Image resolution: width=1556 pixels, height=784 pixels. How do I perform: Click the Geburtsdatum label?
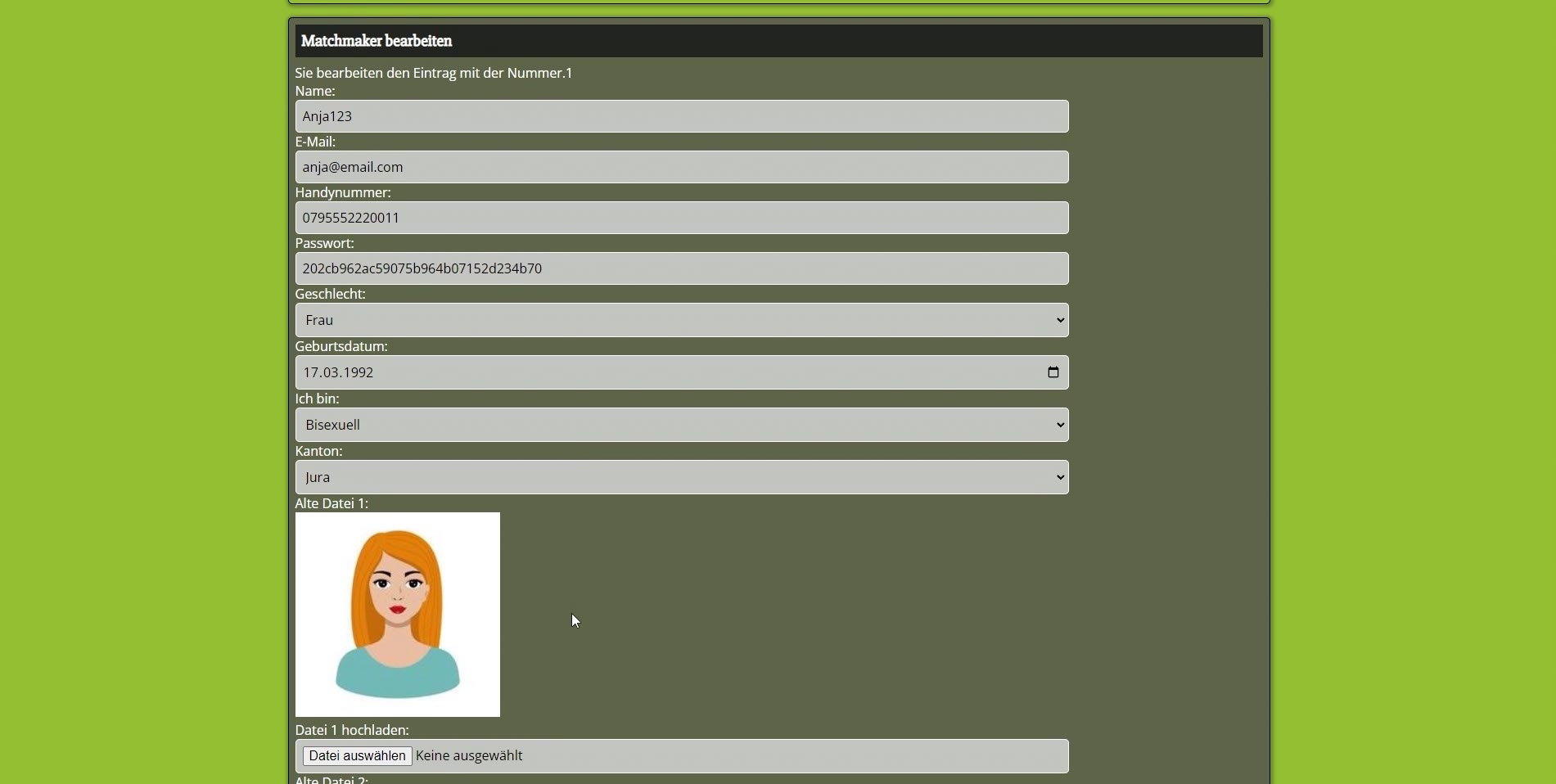(x=341, y=346)
